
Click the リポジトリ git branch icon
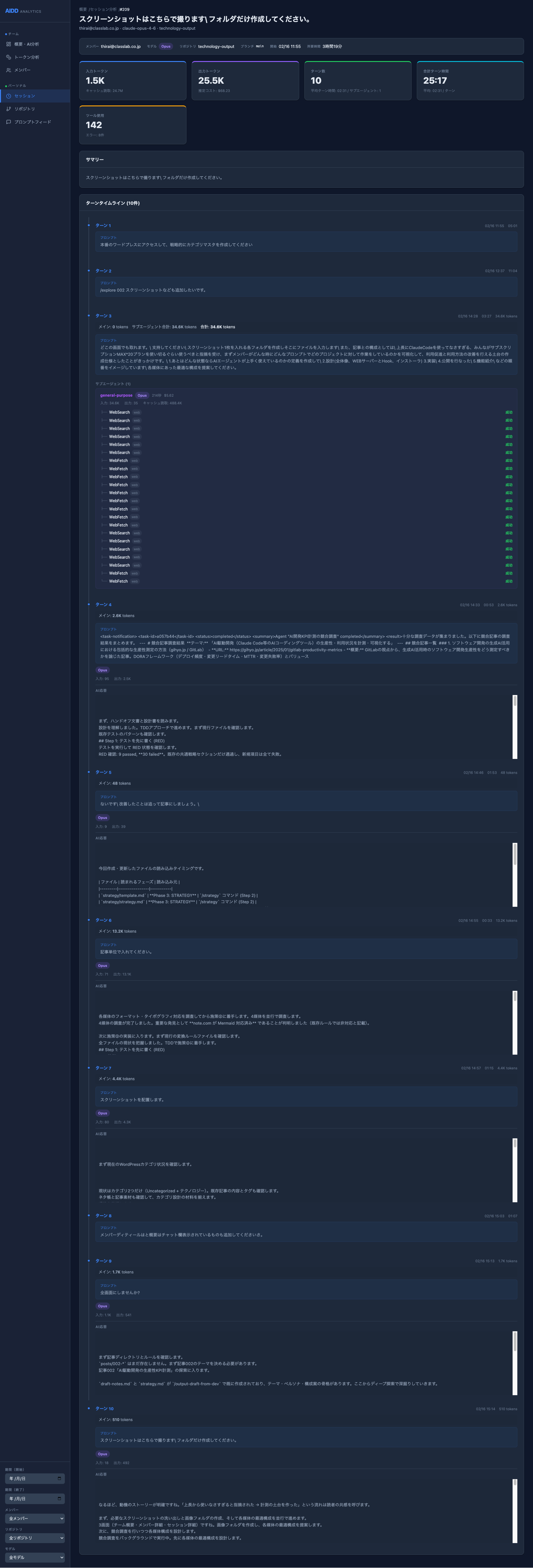click(9, 109)
